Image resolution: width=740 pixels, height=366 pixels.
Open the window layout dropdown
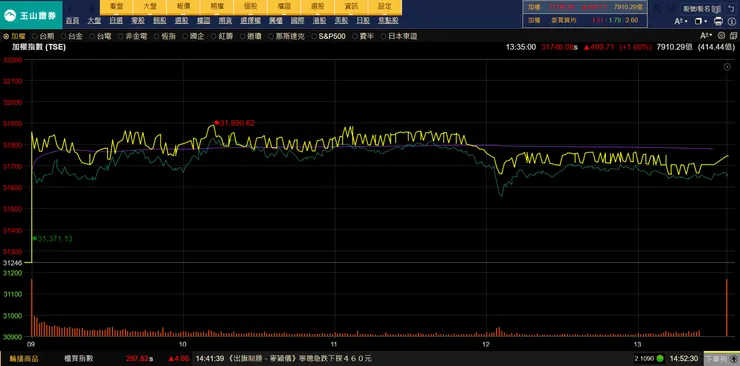tap(701, 21)
